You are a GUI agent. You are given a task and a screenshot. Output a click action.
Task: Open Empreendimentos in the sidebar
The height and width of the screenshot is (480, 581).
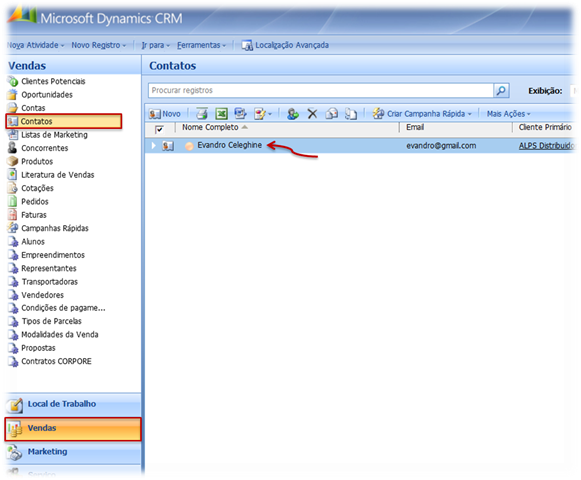coord(53,255)
